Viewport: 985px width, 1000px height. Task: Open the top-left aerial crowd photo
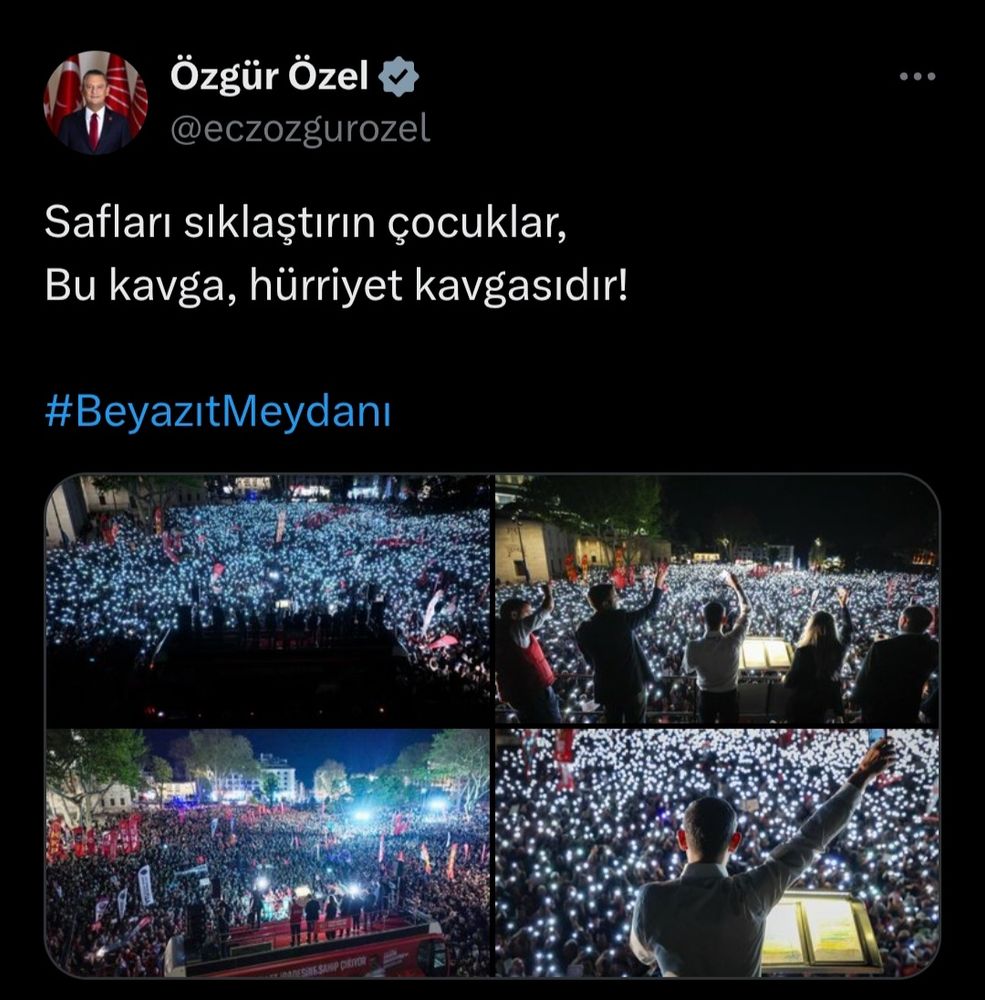[268, 599]
